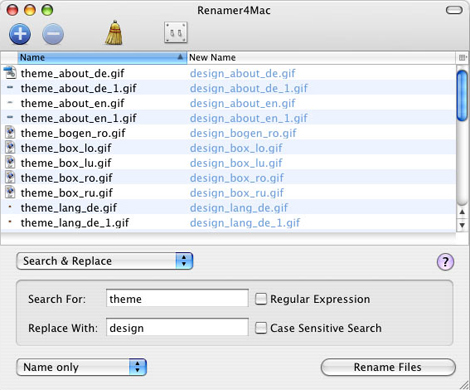Click the icon beside theme_about_en_1.gif

coord(10,117)
